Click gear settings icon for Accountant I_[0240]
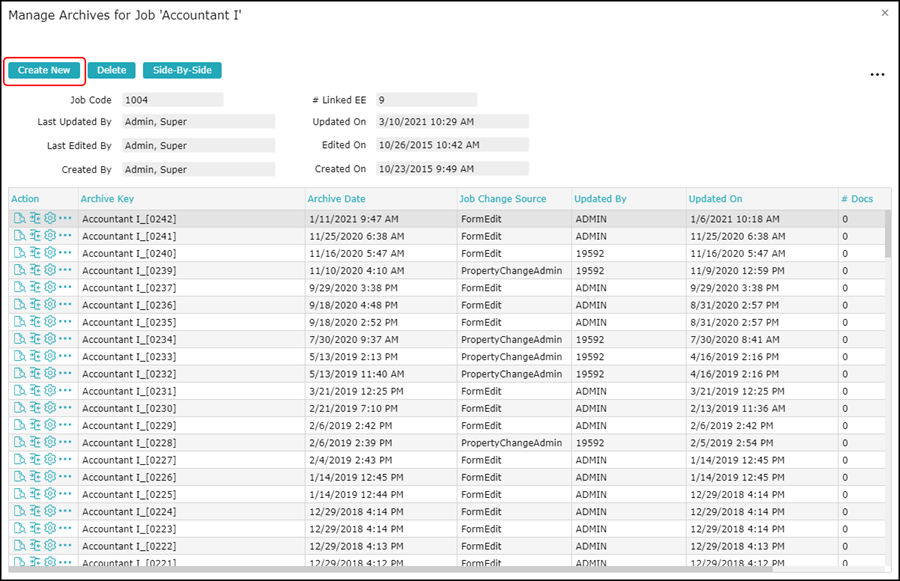 point(50,253)
